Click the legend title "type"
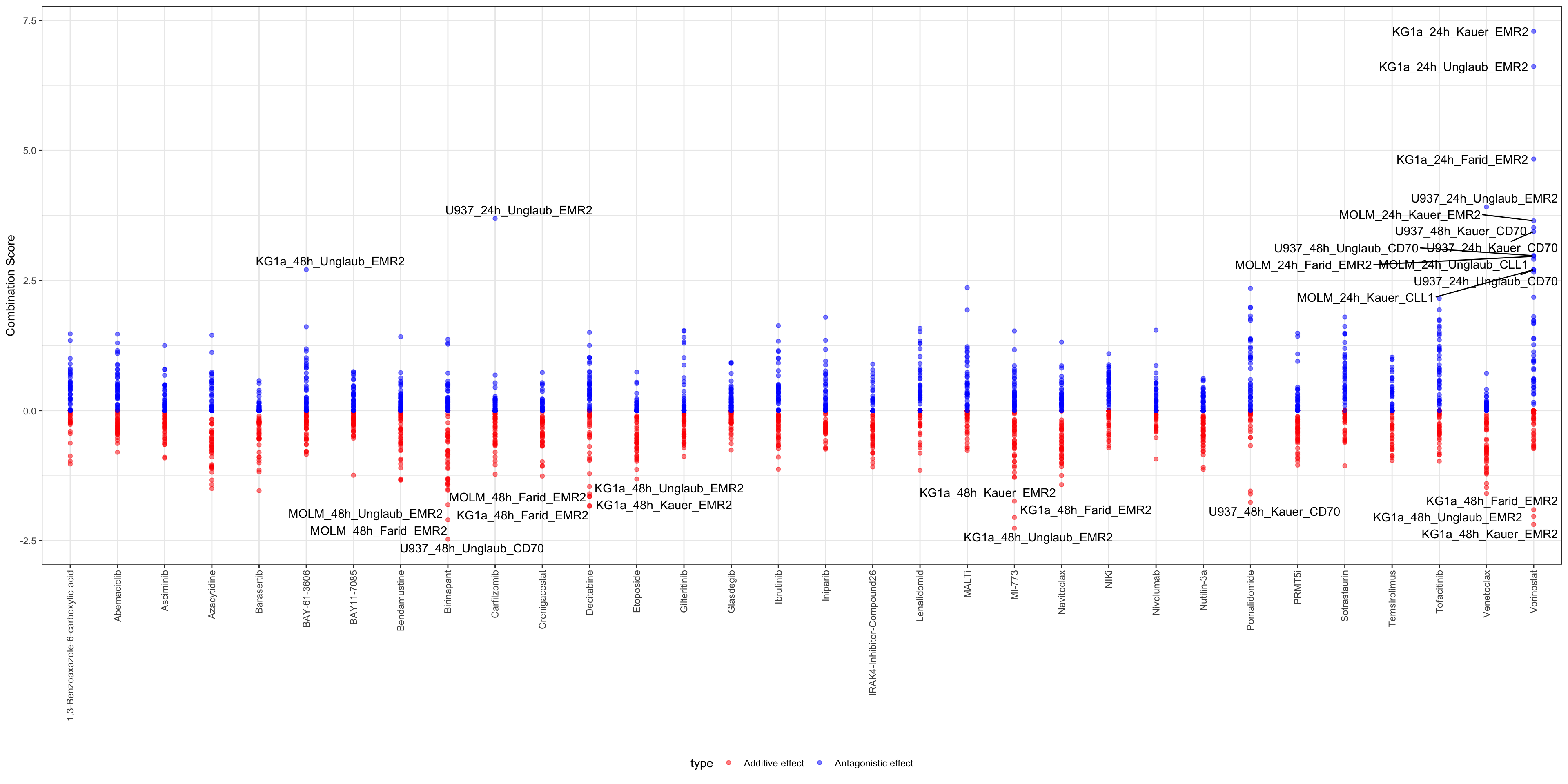 coord(701,763)
